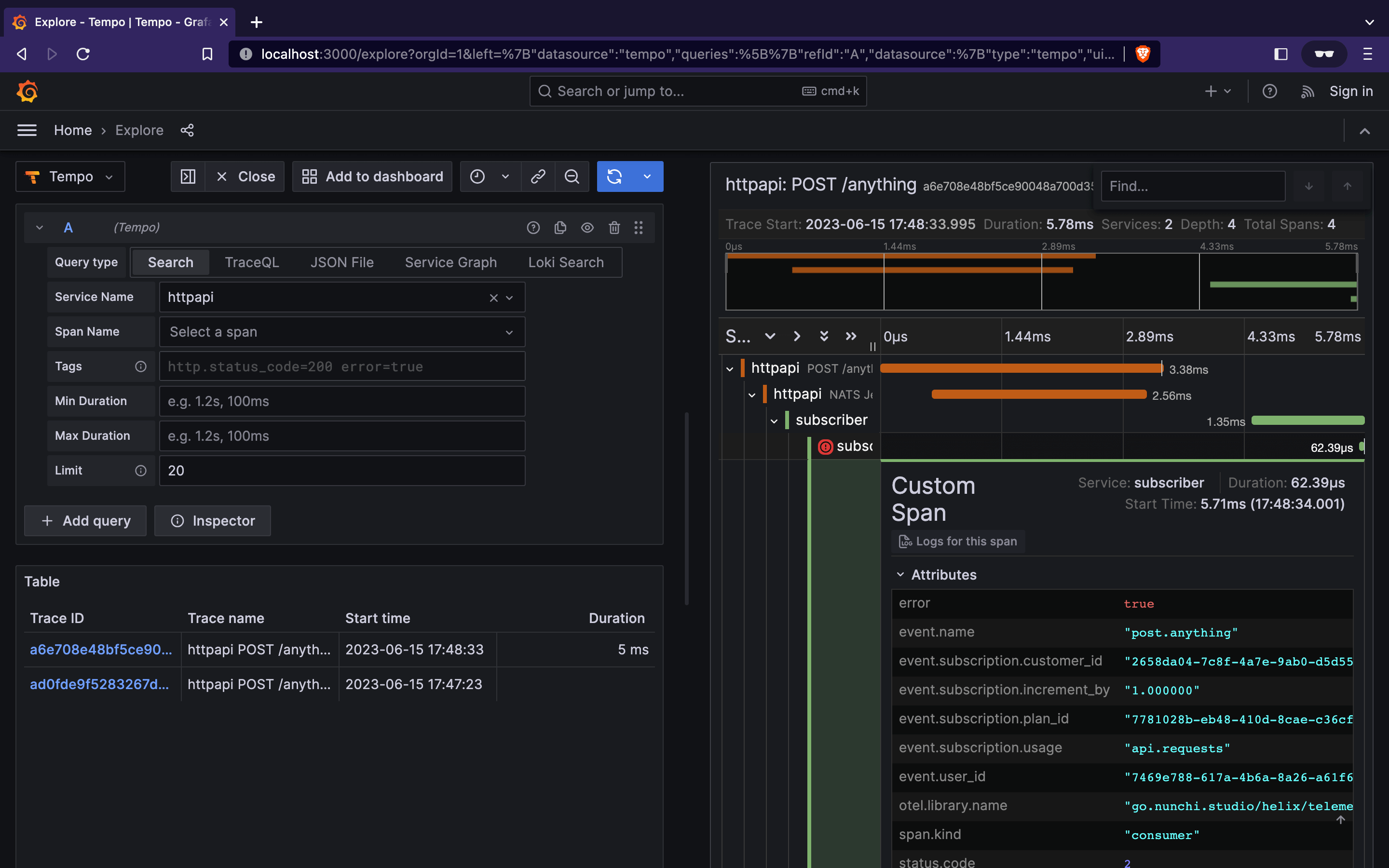The width and height of the screenshot is (1389, 868).
Task: Click the share link icon in toolbar
Action: click(539, 176)
